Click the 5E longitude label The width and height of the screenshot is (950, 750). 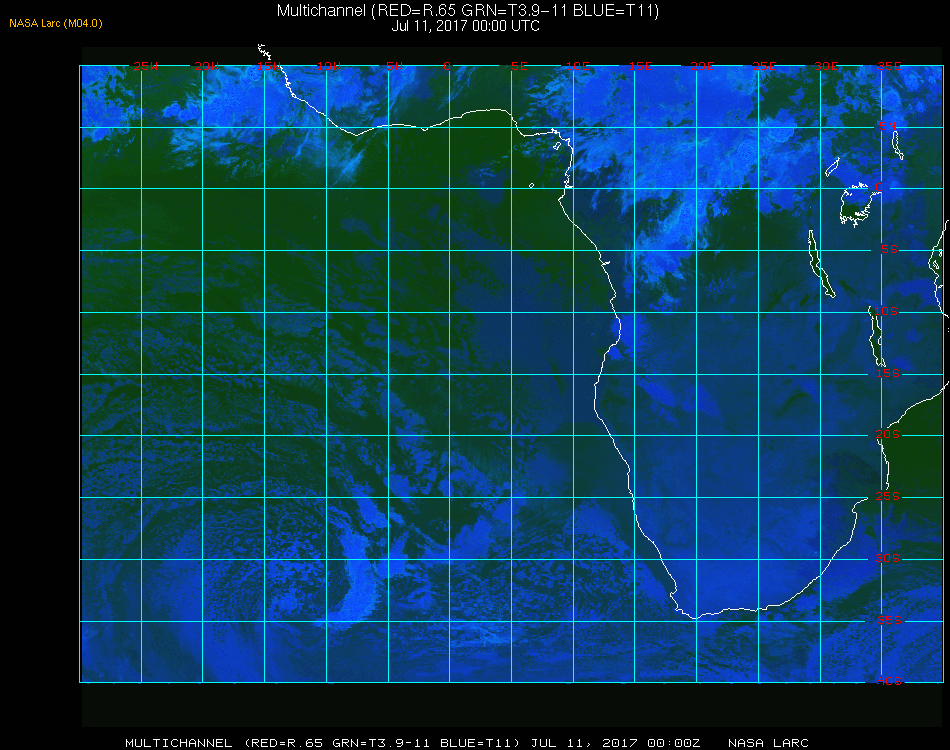[x=519, y=66]
